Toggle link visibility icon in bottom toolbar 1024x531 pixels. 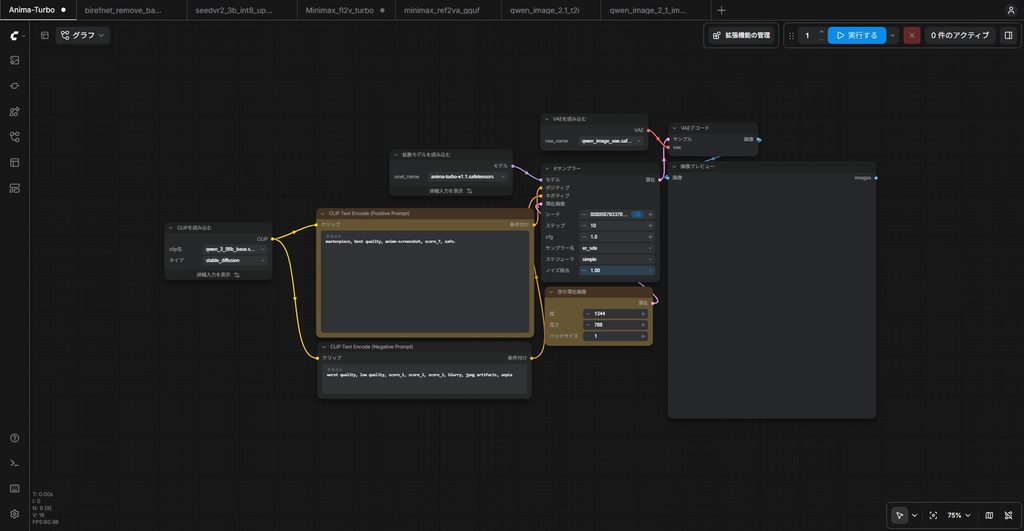click(1008, 515)
